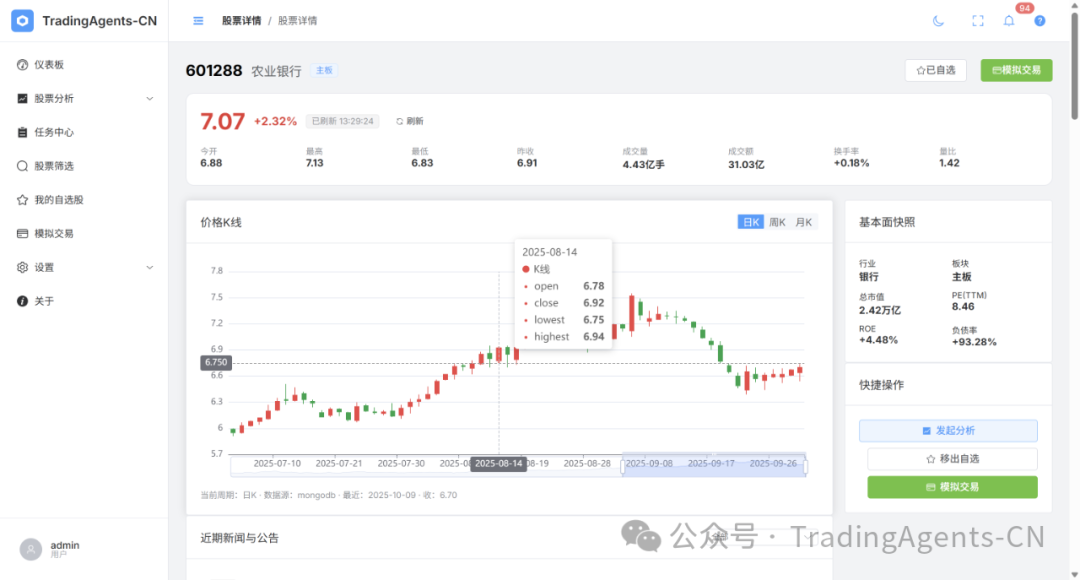Switch chart to 周K weekly view
This screenshot has width=1080, height=580.
pyautogui.click(x=777, y=222)
